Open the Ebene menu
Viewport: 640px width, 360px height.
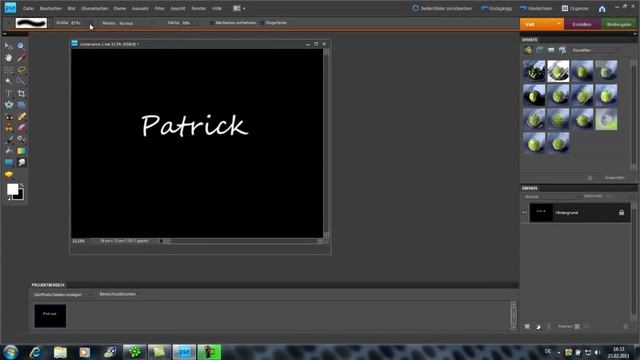(120, 8)
